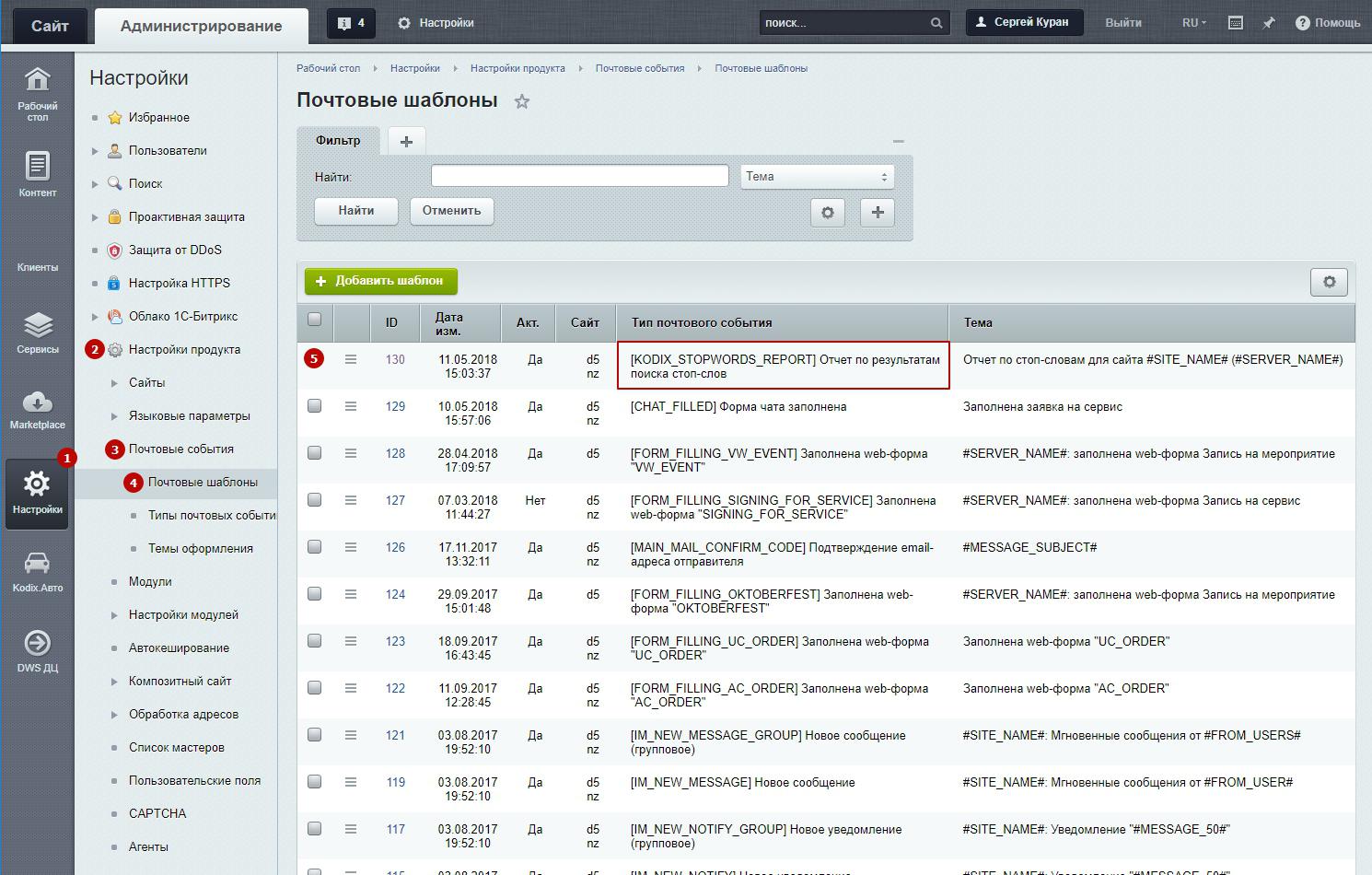Click the Выйти link

1123,23
